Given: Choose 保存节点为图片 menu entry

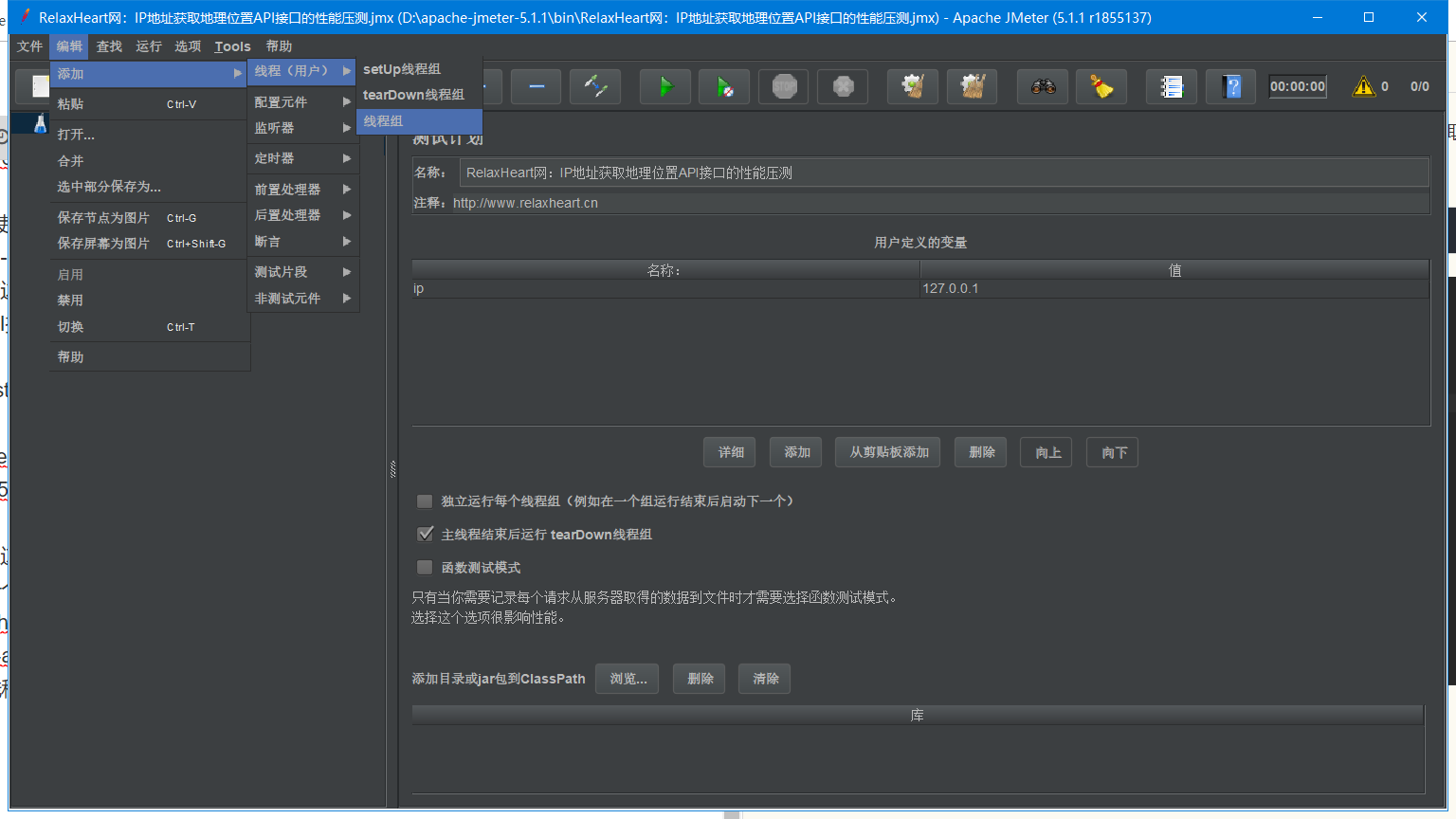Looking at the screenshot, I should (x=150, y=218).
